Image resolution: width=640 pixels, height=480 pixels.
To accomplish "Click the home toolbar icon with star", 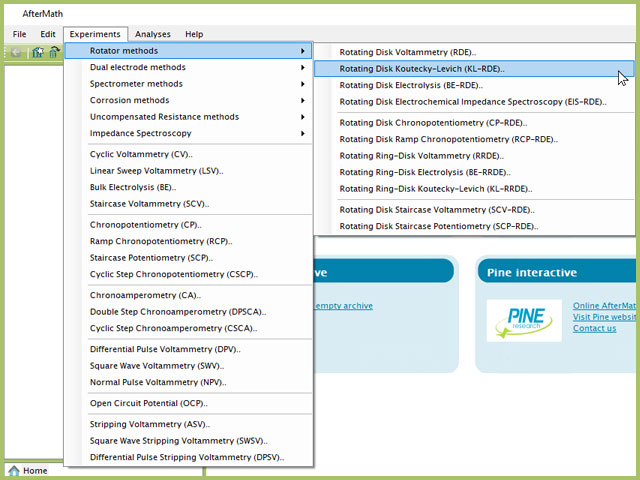I will [38, 52].
